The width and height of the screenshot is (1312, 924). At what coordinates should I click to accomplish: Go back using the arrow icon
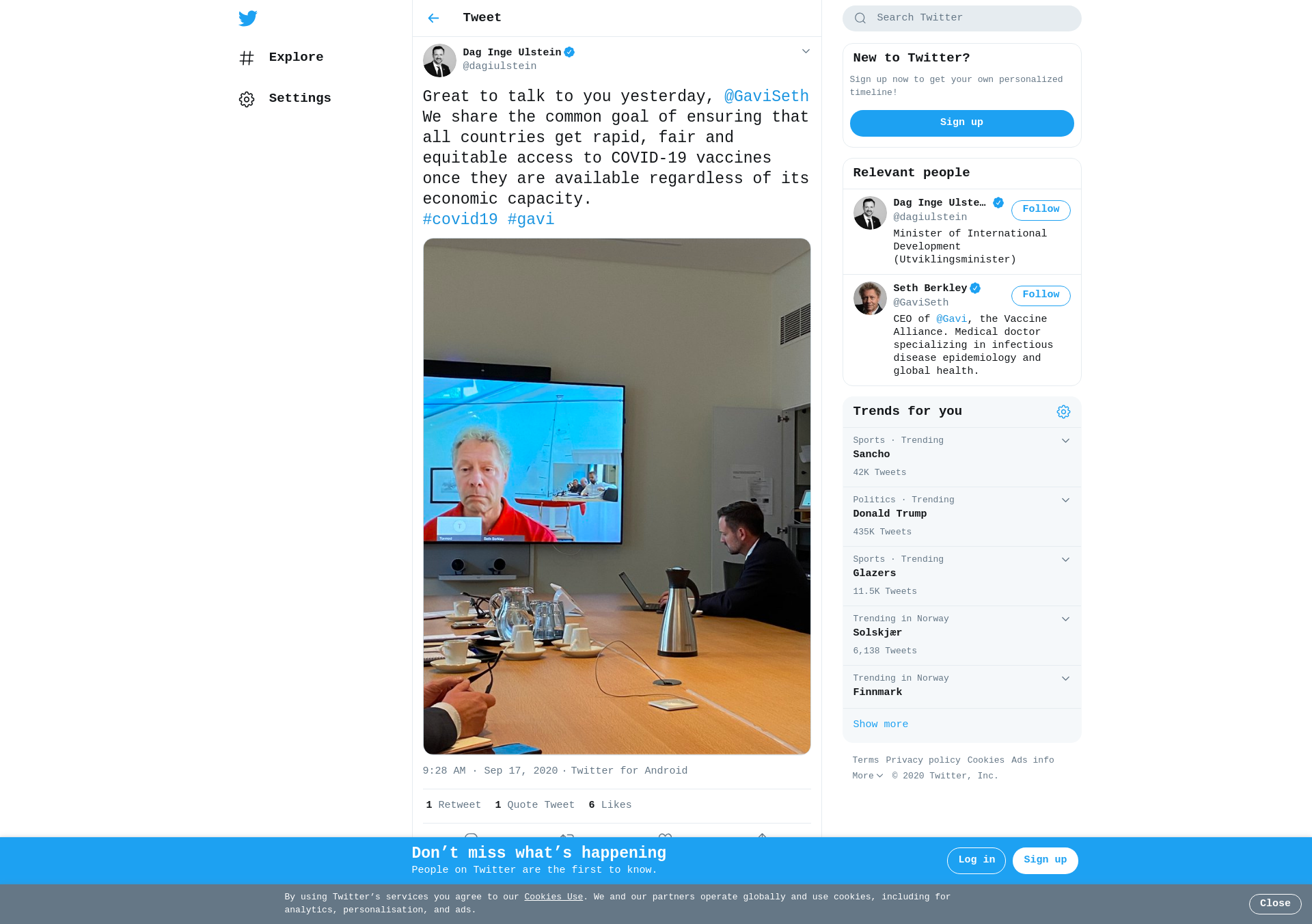pos(433,18)
